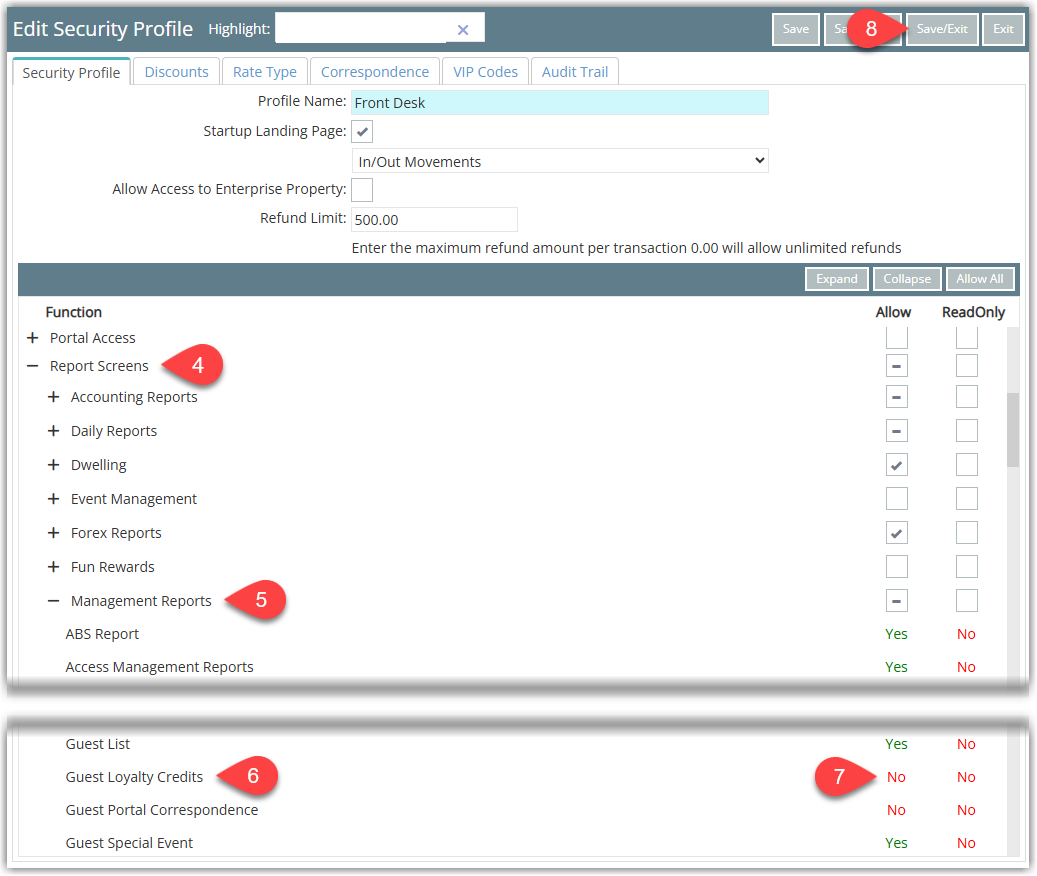This screenshot has height=876, width=1037.
Task: Toggle Allow value for Access Management Reports
Action: (x=896, y=667)
